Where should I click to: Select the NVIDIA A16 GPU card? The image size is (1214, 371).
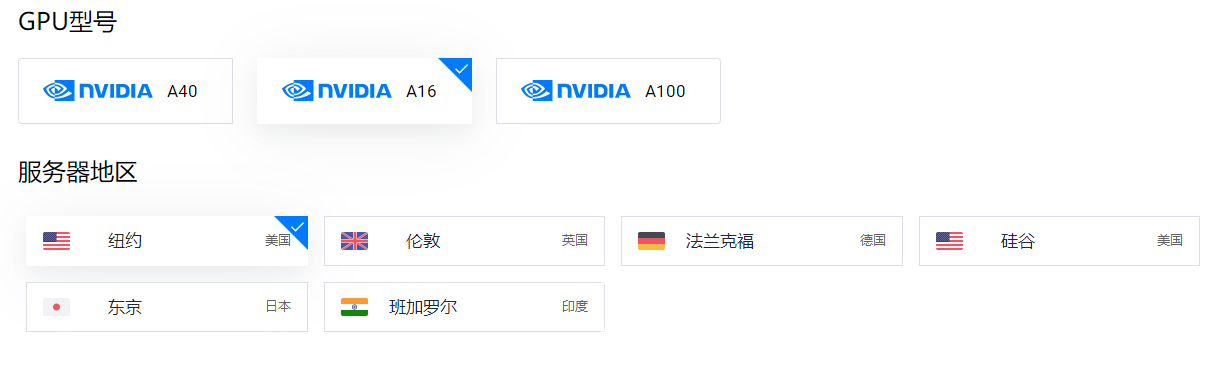364,91
